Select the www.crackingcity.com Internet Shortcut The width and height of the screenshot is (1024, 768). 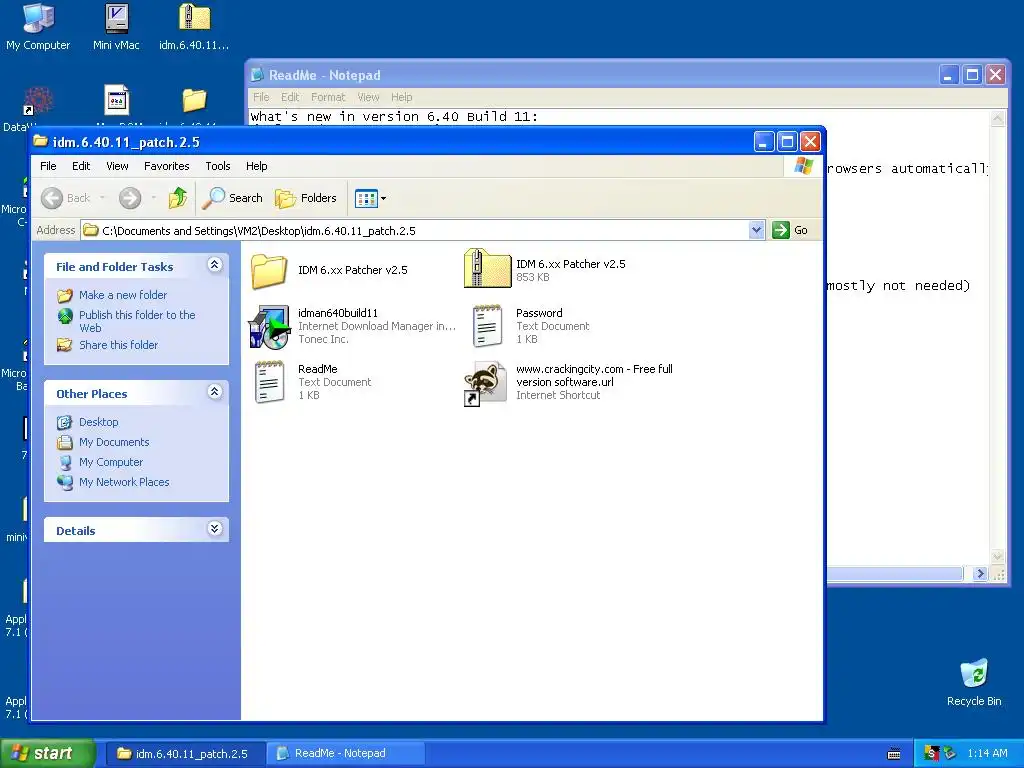point(485,383)
